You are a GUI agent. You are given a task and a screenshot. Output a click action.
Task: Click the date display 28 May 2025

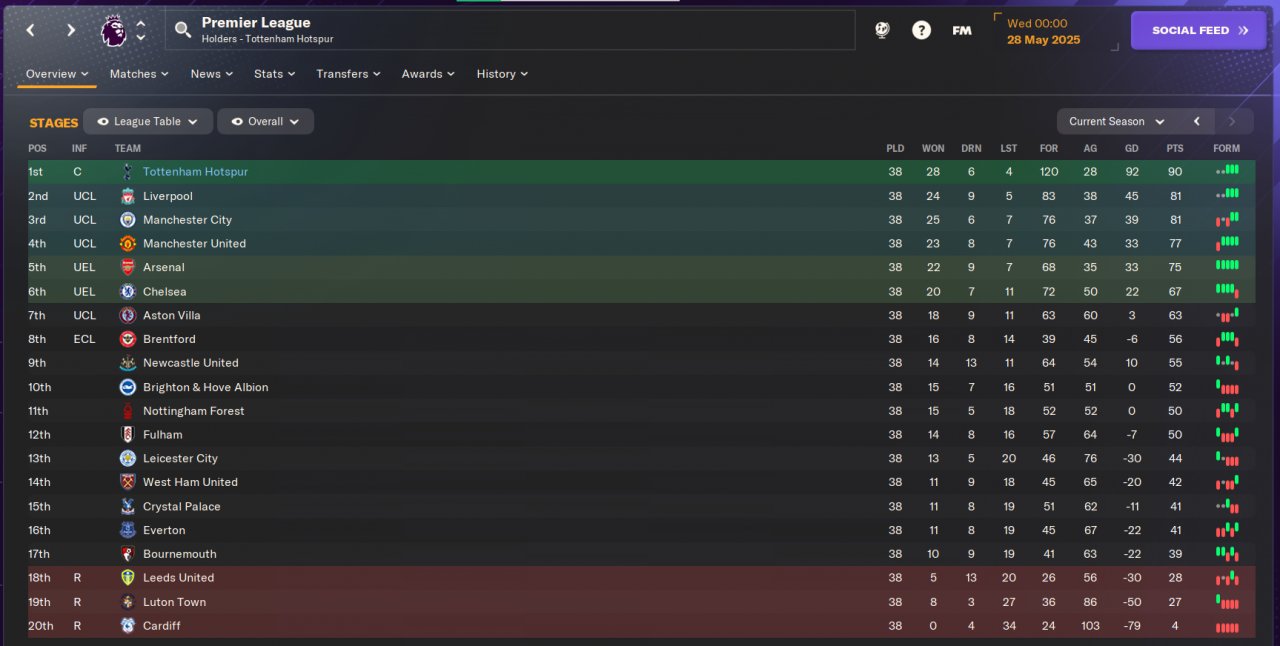pos(1043,40)
